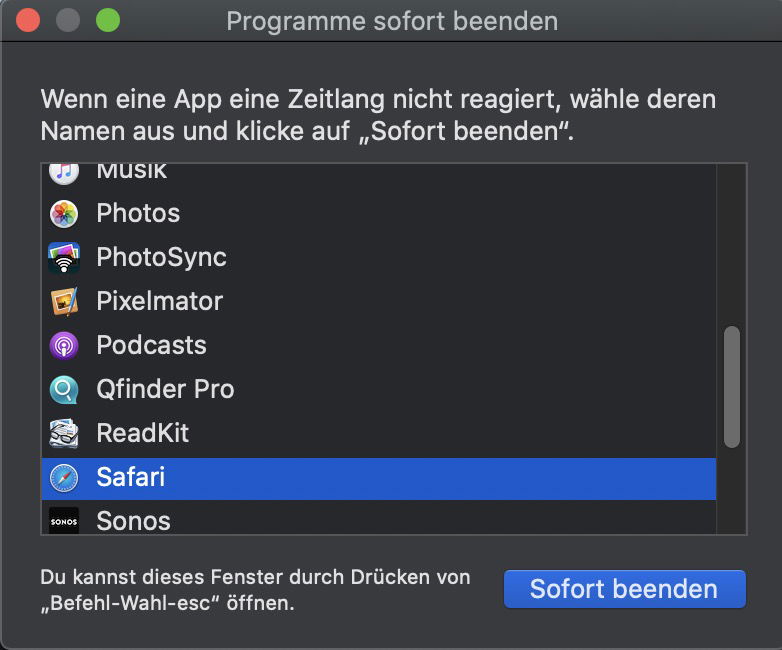Click the PhotoSync app icon
This screenshot has width=782, height=650.
pos(64,257)
